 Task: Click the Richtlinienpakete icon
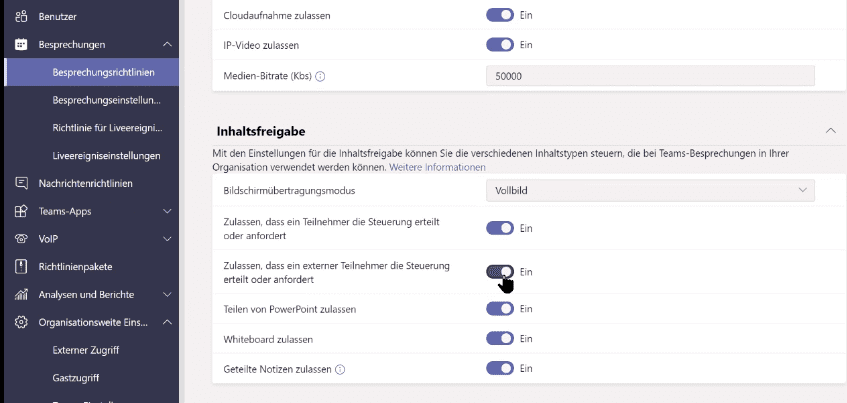click(21, 267)
